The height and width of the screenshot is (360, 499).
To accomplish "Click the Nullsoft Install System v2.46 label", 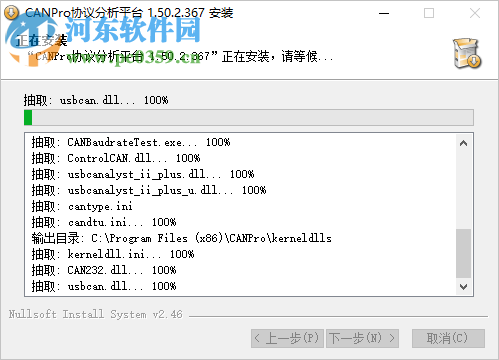I will pos(96,314).
